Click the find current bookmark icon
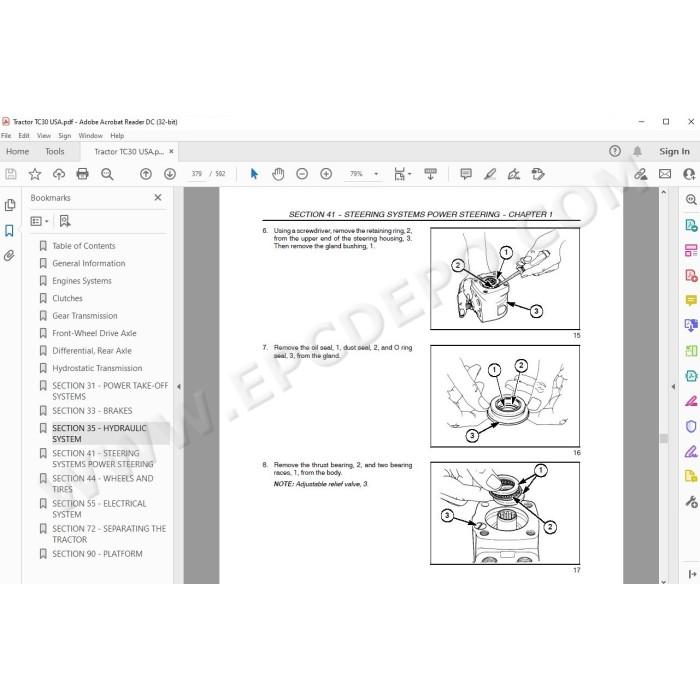 point(65,221)
